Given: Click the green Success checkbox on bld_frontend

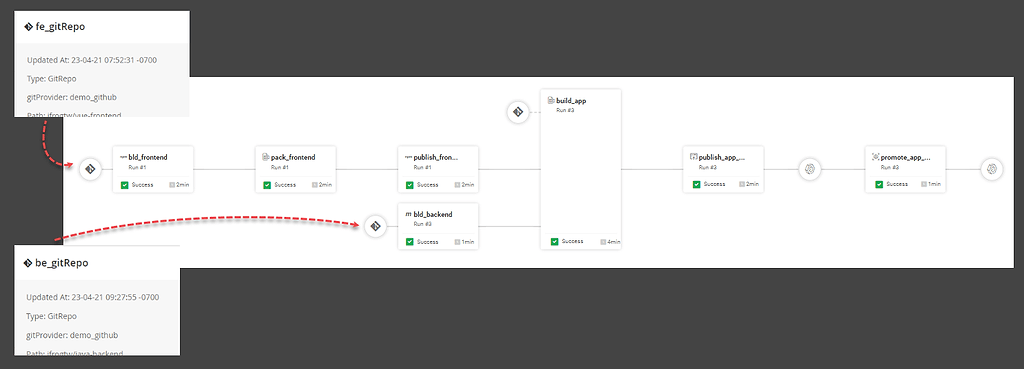Looking at the screenshot, I should coord(124,185).
